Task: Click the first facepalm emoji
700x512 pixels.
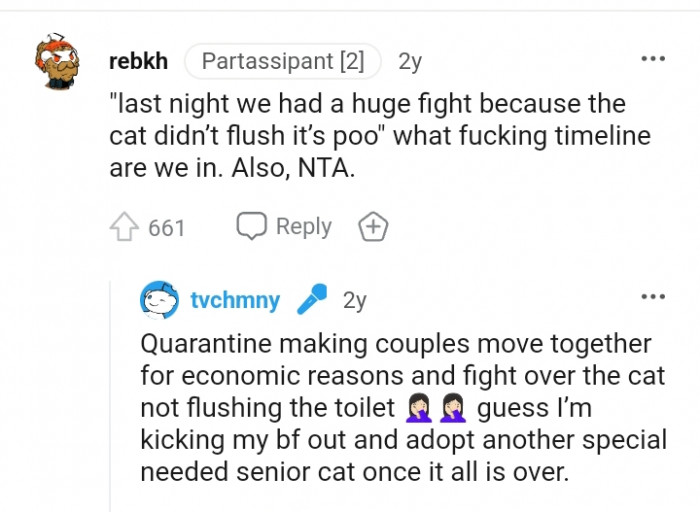Action: 421,409
